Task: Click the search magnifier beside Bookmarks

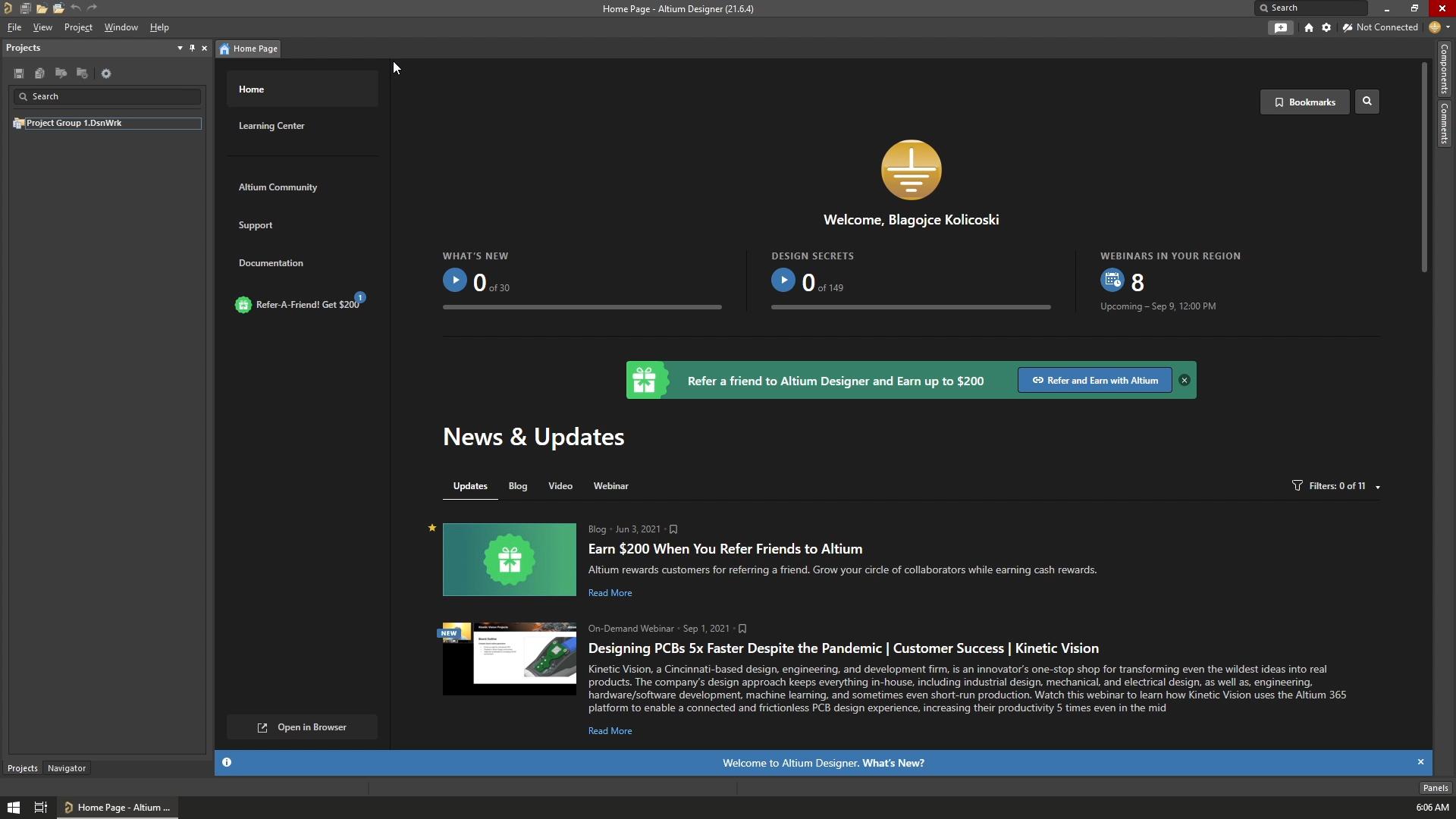Action: (1367, 102)
